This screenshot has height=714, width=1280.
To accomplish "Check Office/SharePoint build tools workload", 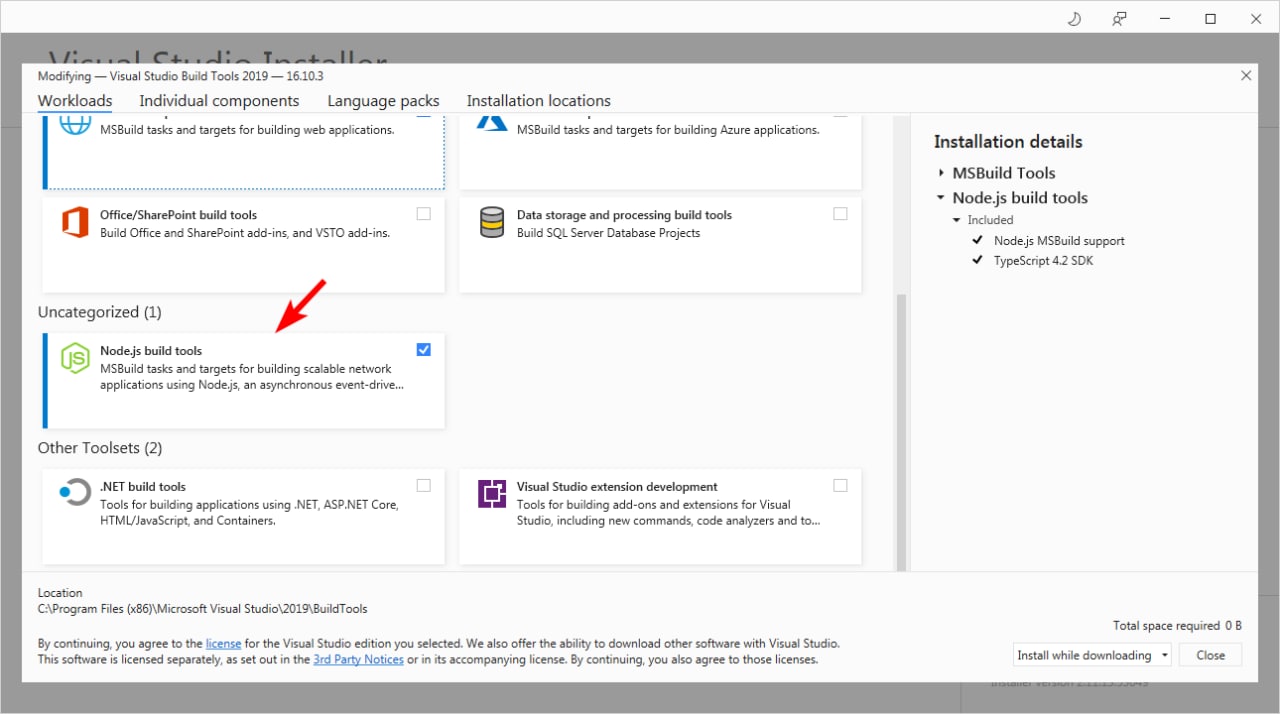I will tap(424, 213).
